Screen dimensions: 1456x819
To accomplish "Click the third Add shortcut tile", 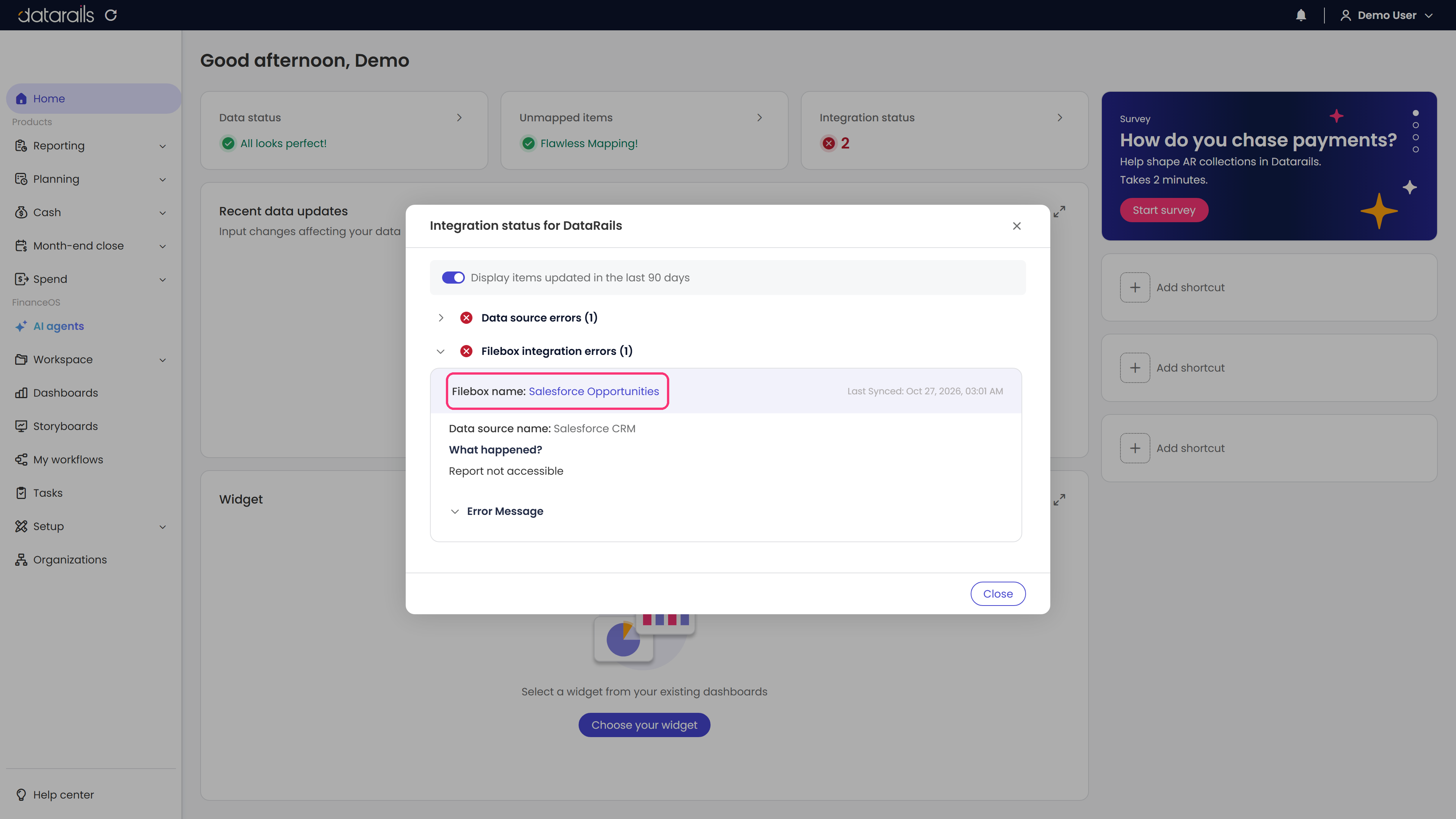I will 1269,448.
